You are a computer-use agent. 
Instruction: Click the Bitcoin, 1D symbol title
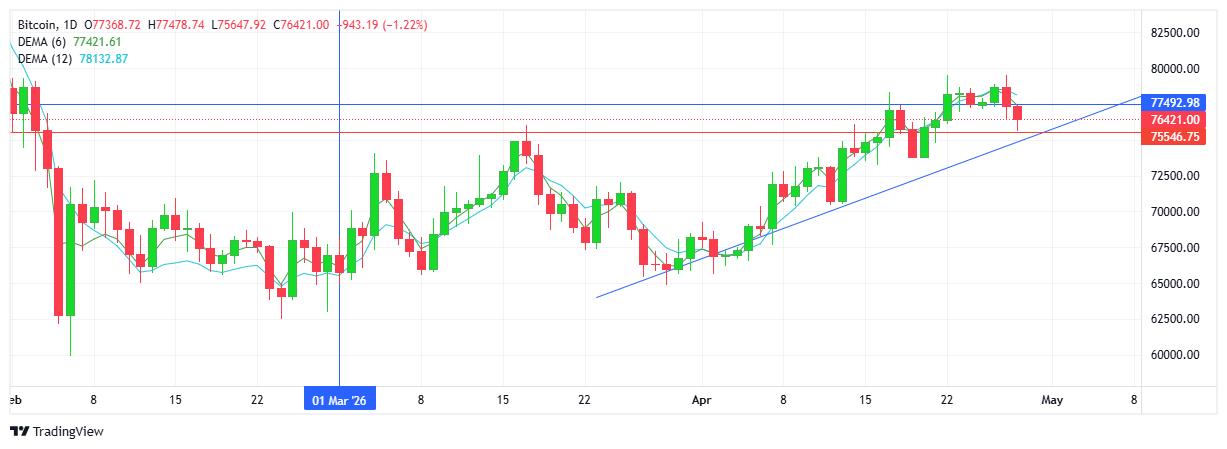pyautogui.click(x=48, y=25)
